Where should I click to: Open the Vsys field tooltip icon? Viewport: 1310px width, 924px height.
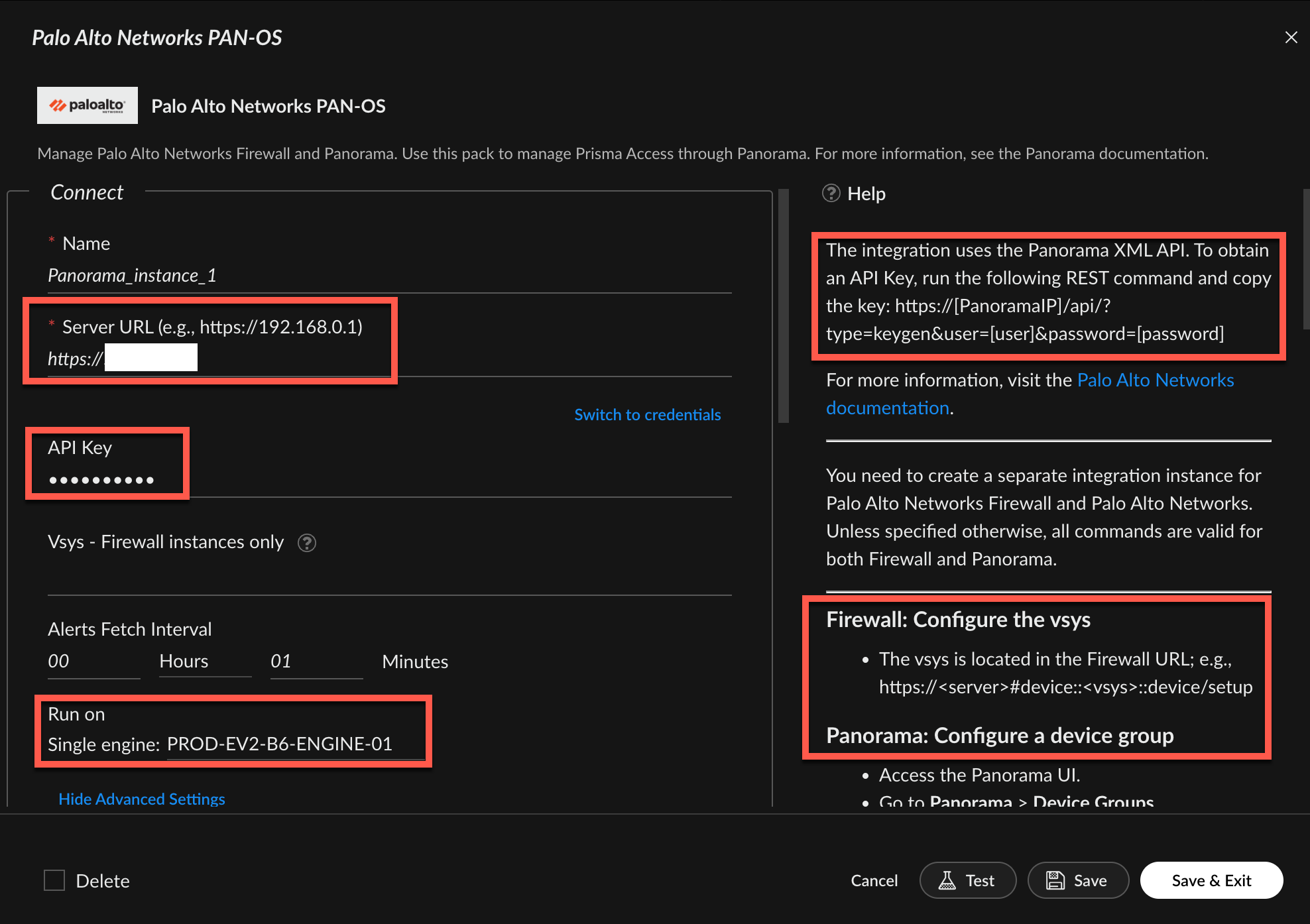coord(306,543)
